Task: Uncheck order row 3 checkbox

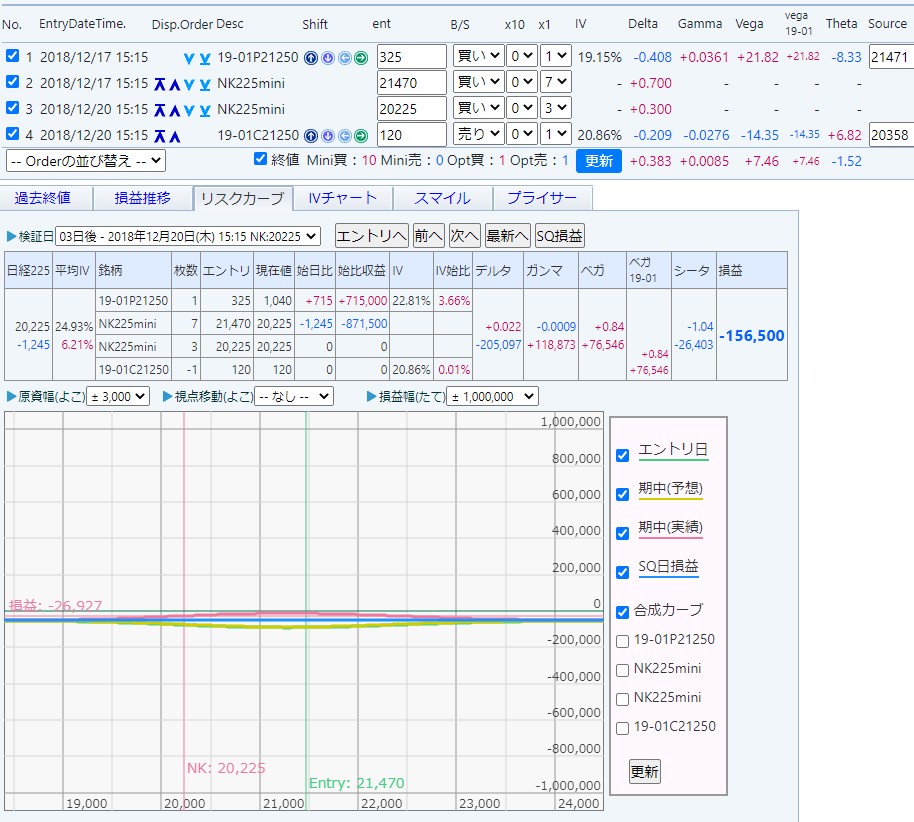Action: 12,108
